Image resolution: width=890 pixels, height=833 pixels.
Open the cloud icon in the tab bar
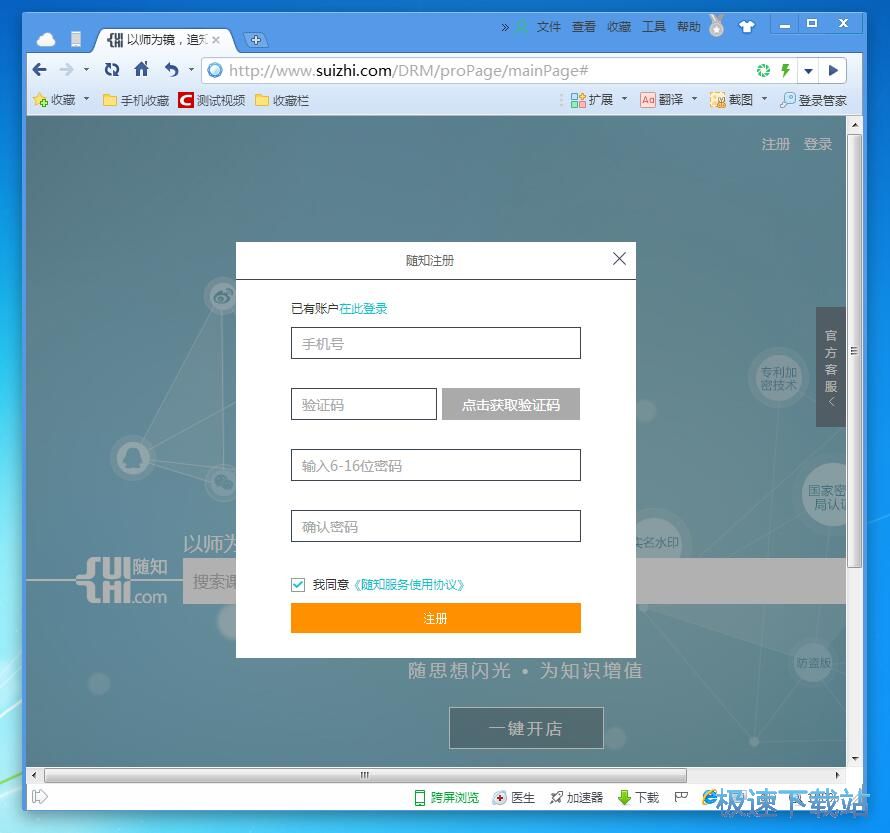46,40
